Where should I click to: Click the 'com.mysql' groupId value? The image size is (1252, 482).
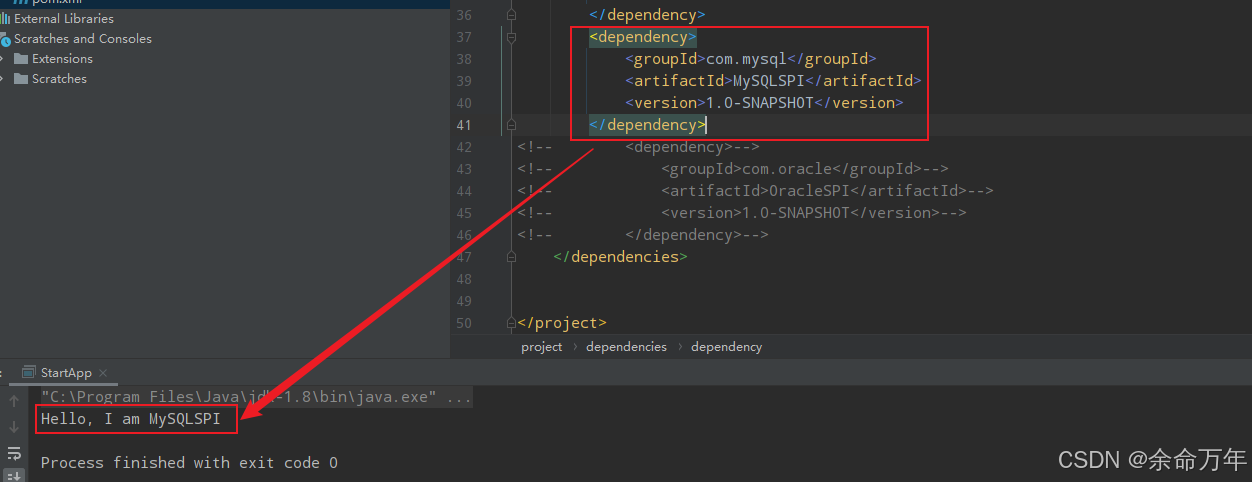[x=747, y=59]
